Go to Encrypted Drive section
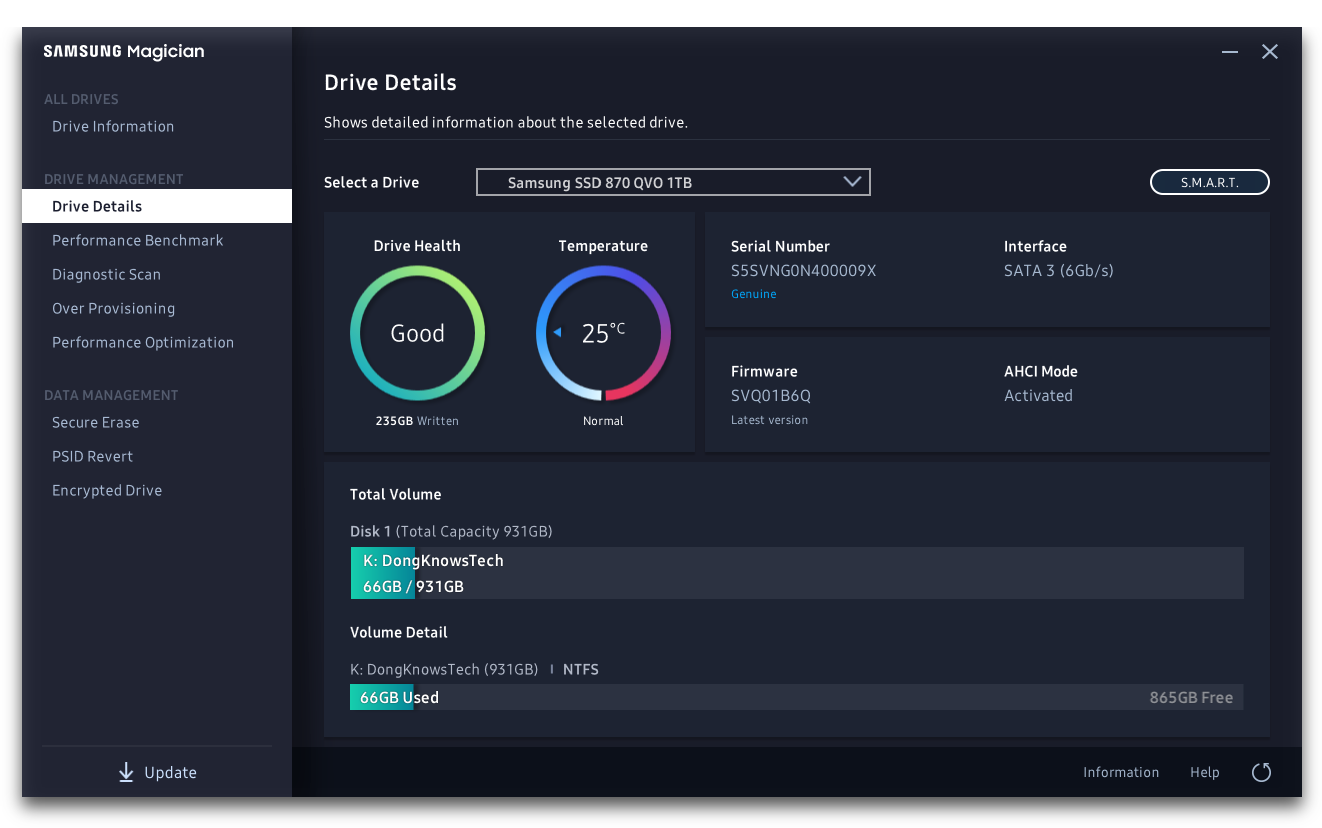Viewport: 1322px width, 828px height. coord(107,490)
